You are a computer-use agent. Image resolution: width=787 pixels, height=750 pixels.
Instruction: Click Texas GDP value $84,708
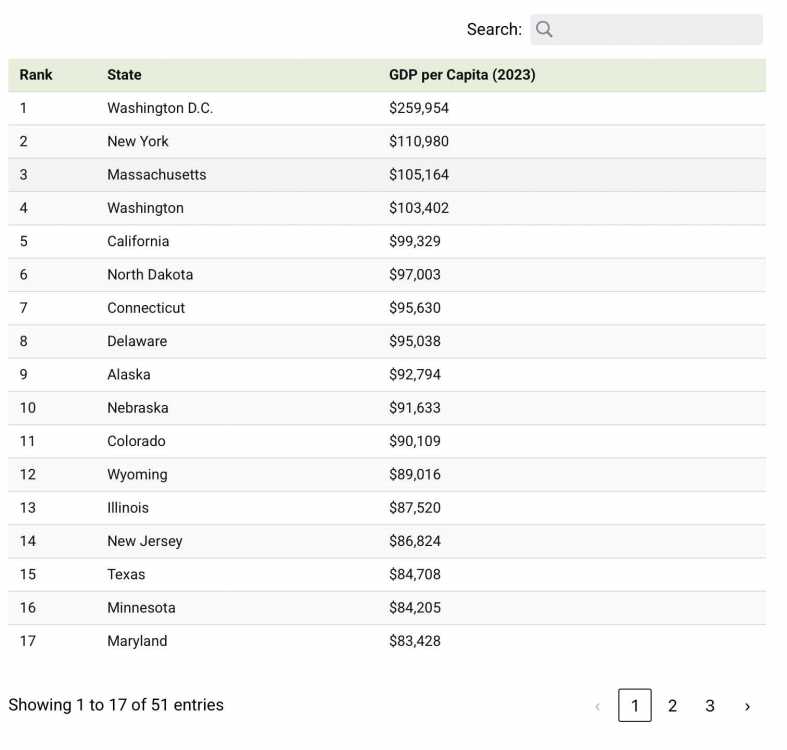pyautogui.click(x=415, y=574)
